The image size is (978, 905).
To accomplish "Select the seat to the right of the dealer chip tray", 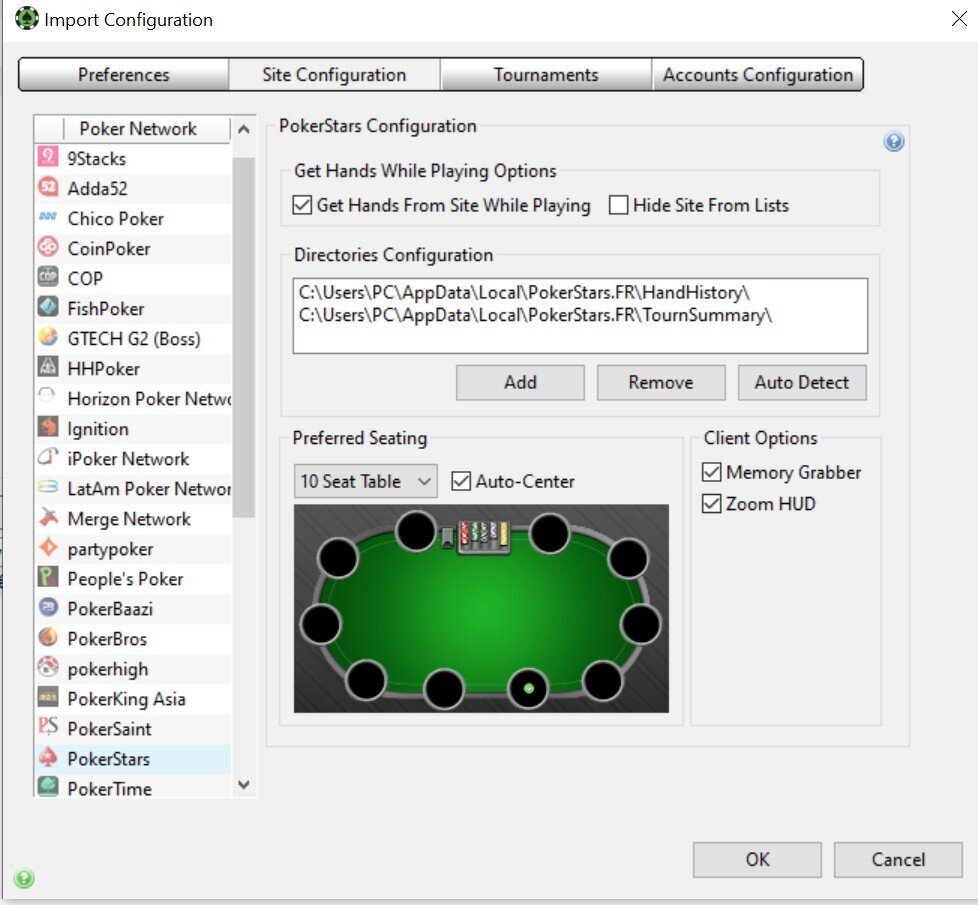I will click(x=550, y=533).
